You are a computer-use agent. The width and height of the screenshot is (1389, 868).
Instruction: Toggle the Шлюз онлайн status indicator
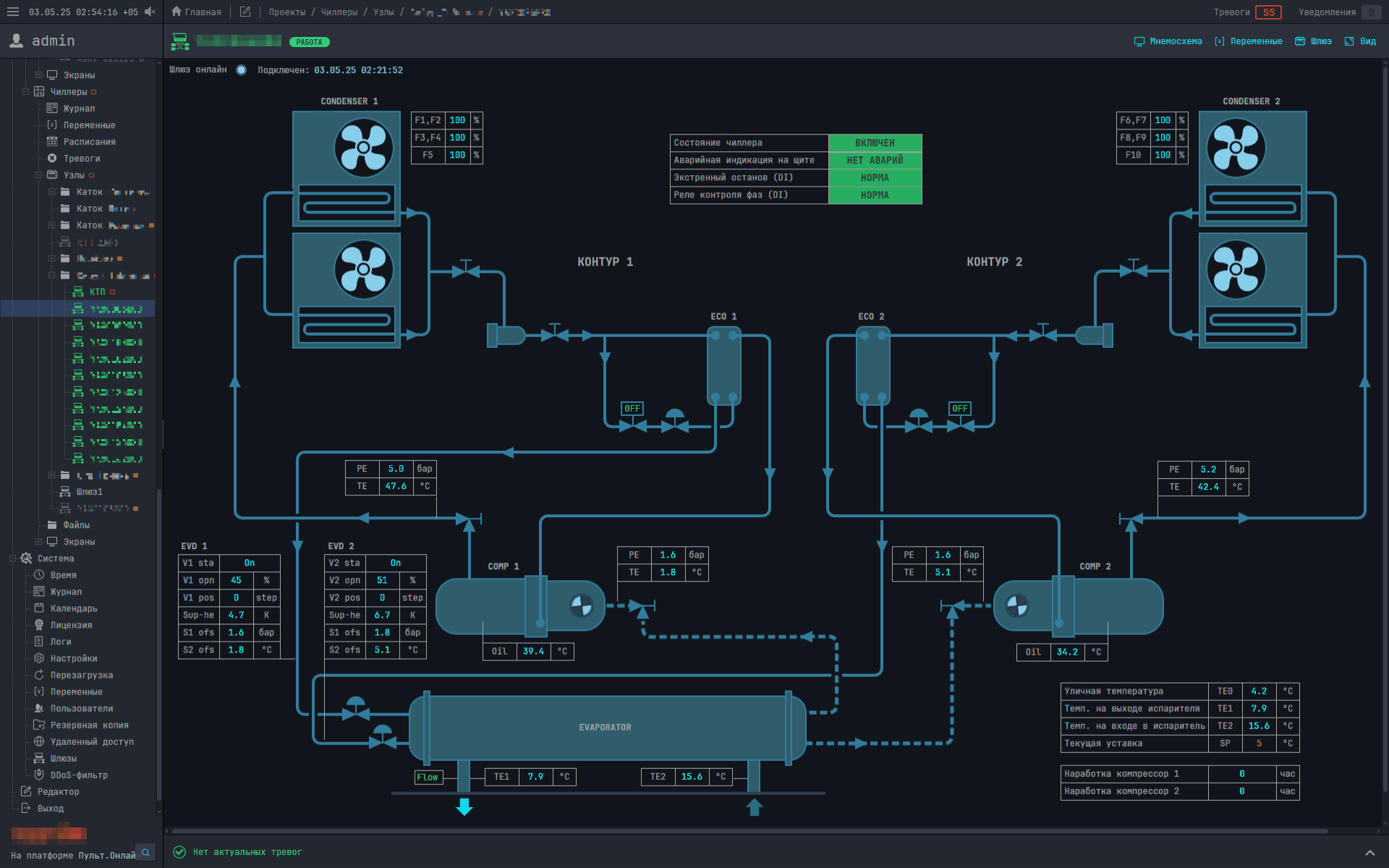tap(241, 70)
